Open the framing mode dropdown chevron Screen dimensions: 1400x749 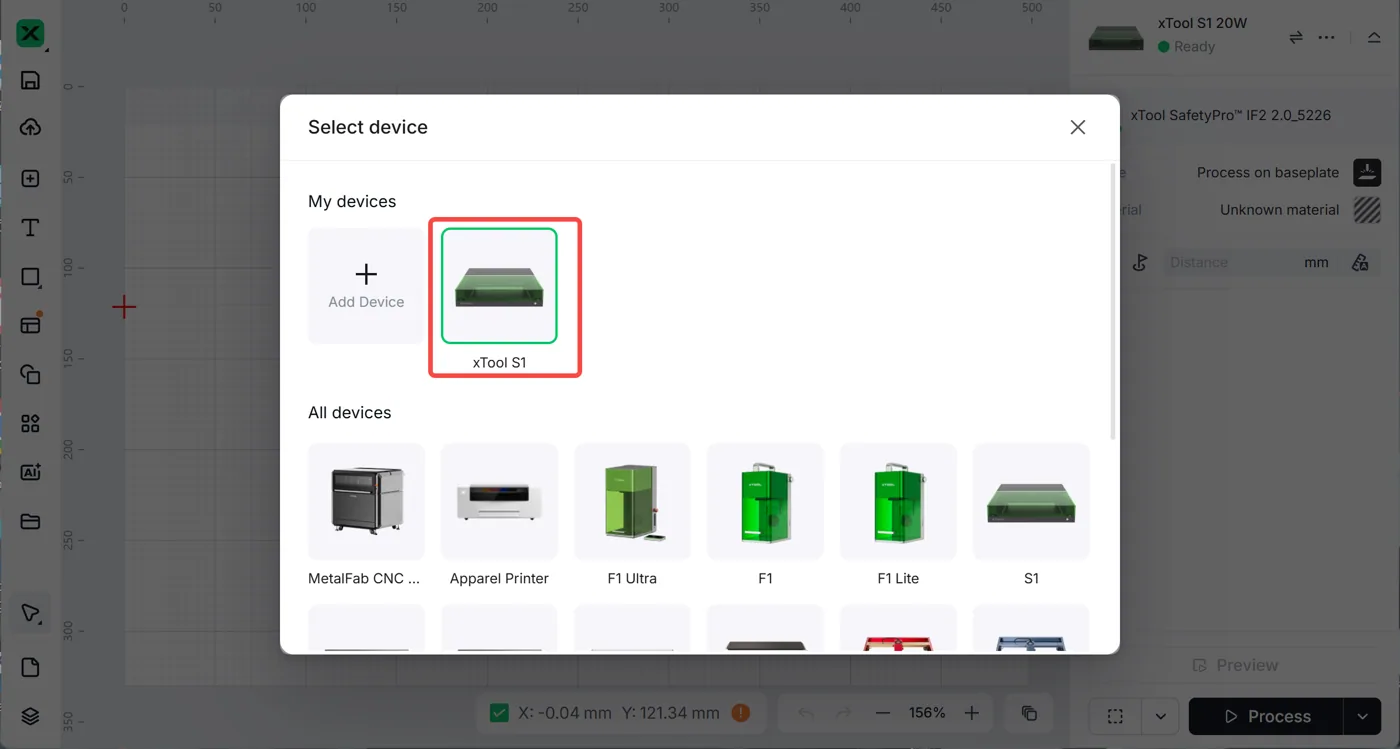(1160, 716)
